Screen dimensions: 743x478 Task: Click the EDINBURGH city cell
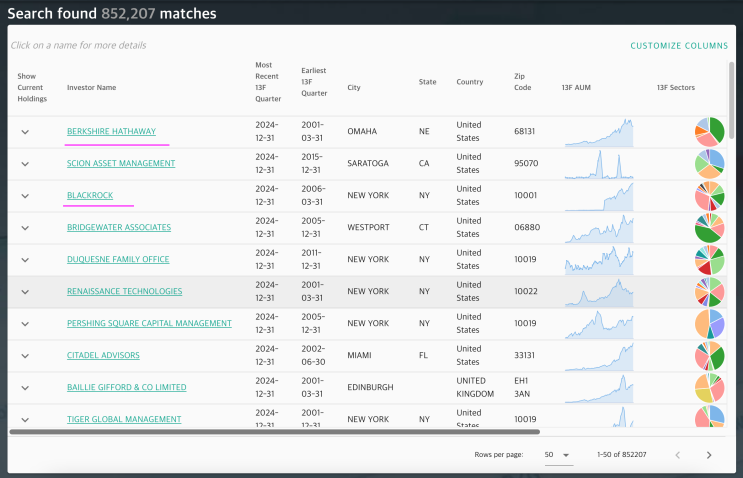(x=370, y=387)
